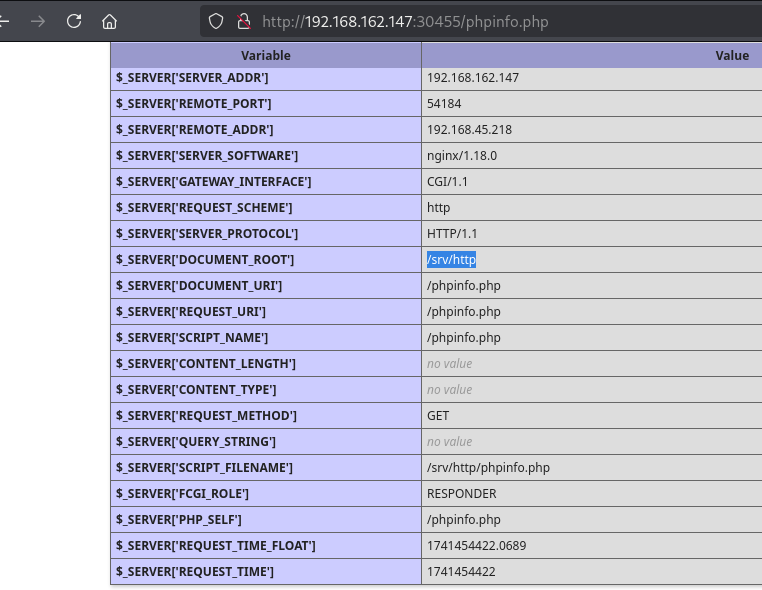Click the REQUEST_SCHEME value http
Screen dimensions: 762x590
tap(438, 208)
